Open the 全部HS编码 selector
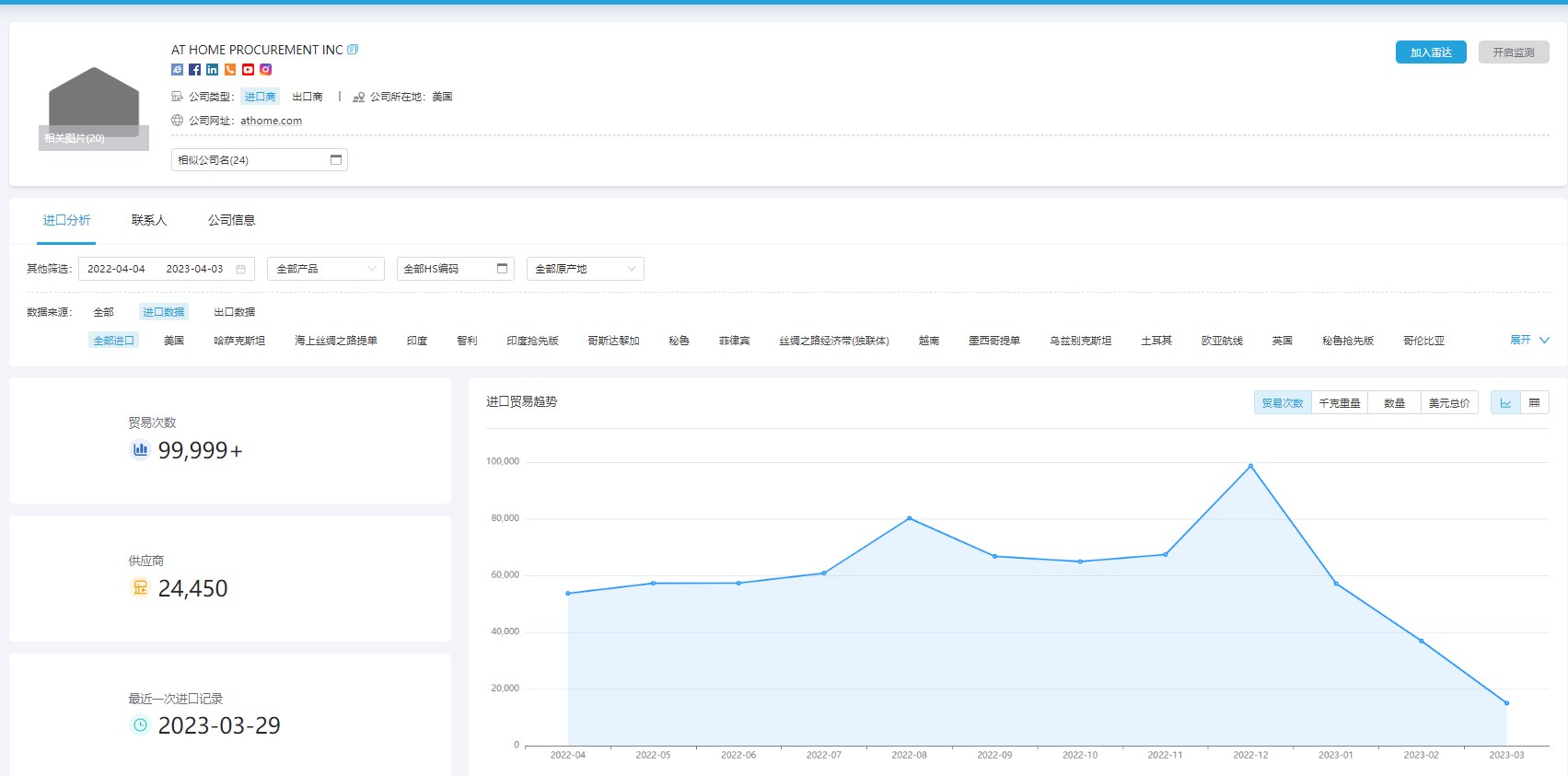 (x=456, y=269)
